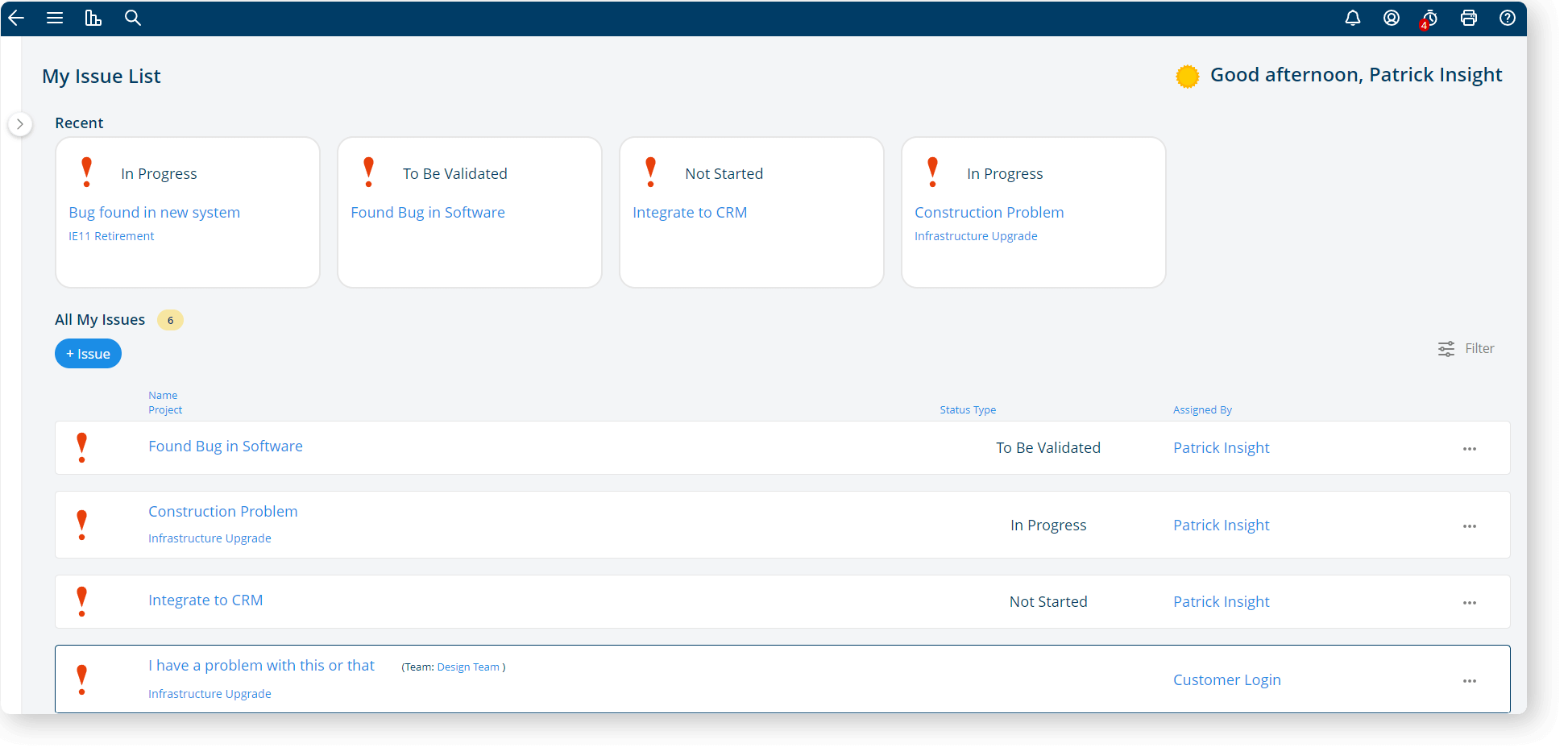Sort by Name column header
This screenshot has height=756, width=1568.
point(163,396)
